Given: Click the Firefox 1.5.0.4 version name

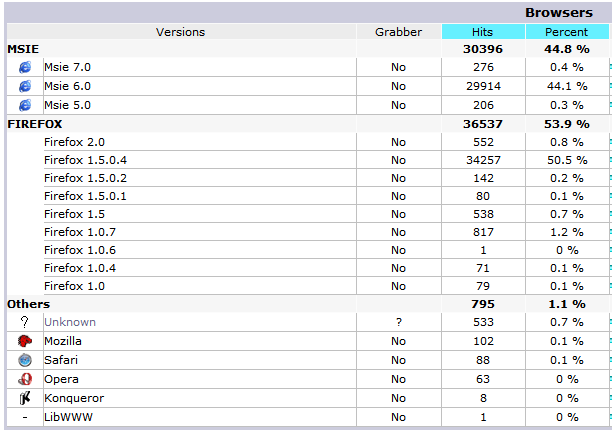Looking at the screenshot, I should tap(85, 160).
